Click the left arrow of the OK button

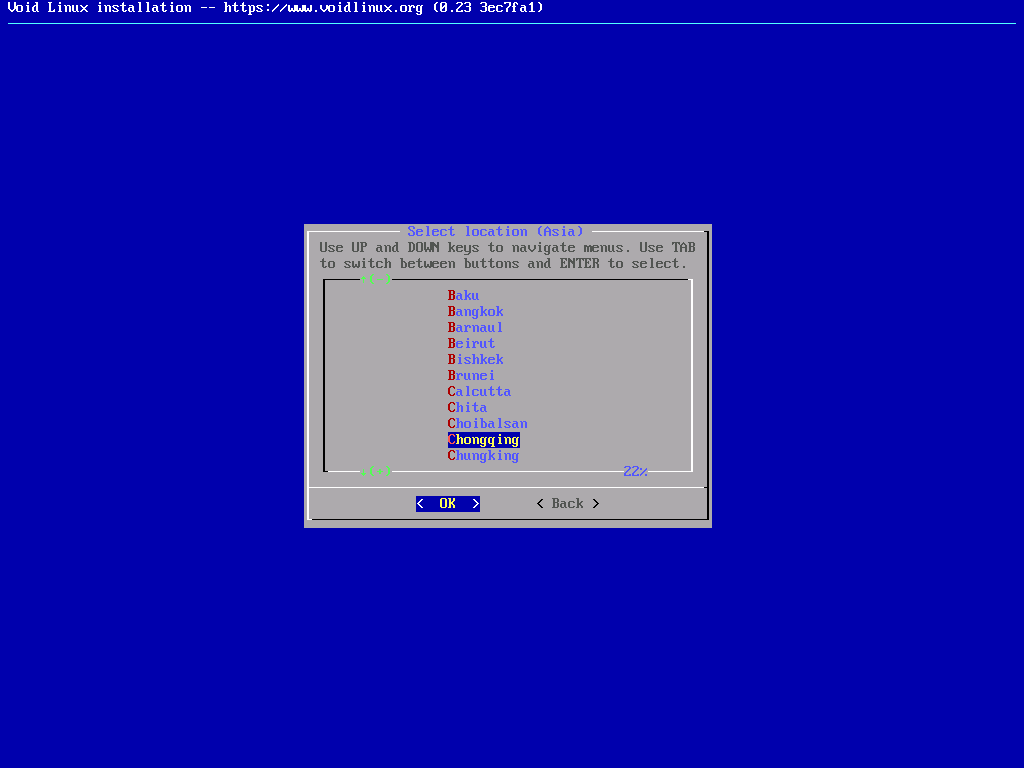[419, 503]
